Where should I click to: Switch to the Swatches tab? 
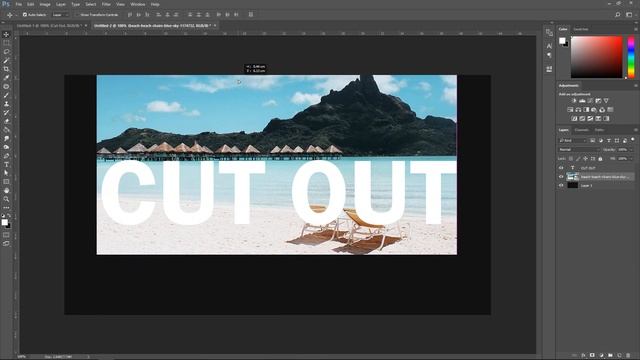(x=581, y=29)
